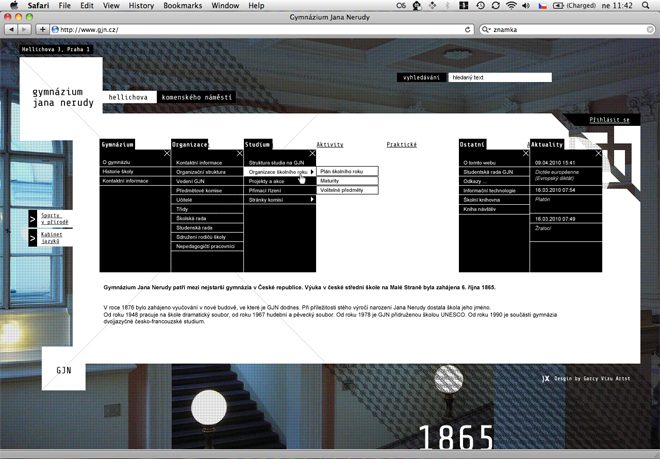
Task: Go back with Safari's back arrow
Action: pos(11,29)
